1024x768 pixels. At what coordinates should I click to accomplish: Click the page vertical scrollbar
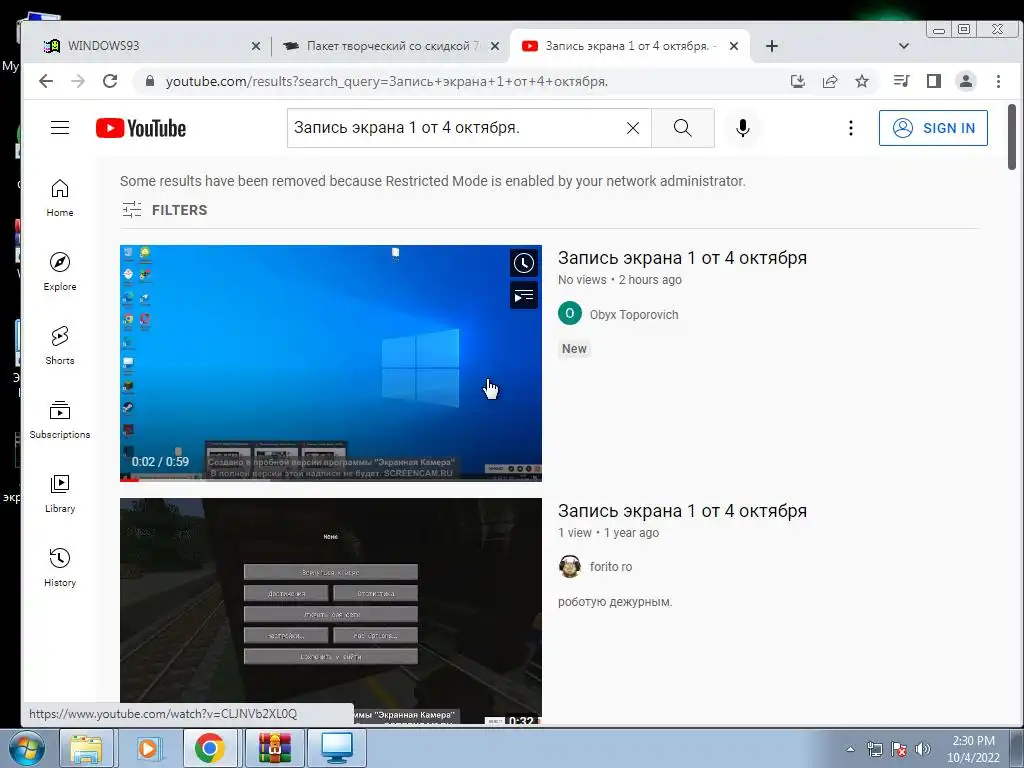[1012, 137]
